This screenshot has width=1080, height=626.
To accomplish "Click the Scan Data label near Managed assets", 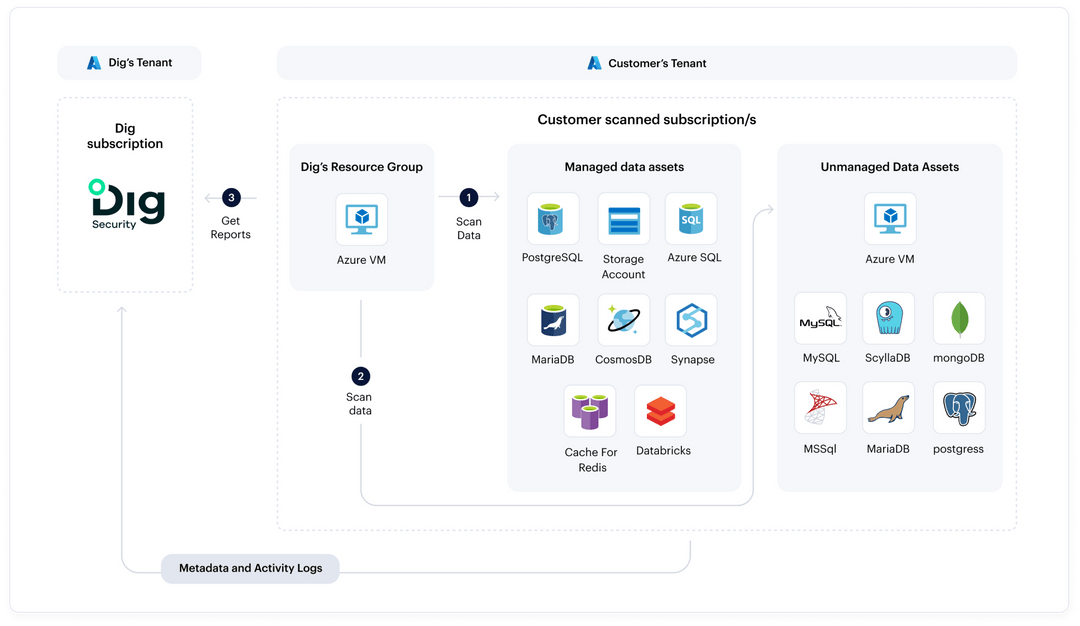I will (x=468, y=228).
